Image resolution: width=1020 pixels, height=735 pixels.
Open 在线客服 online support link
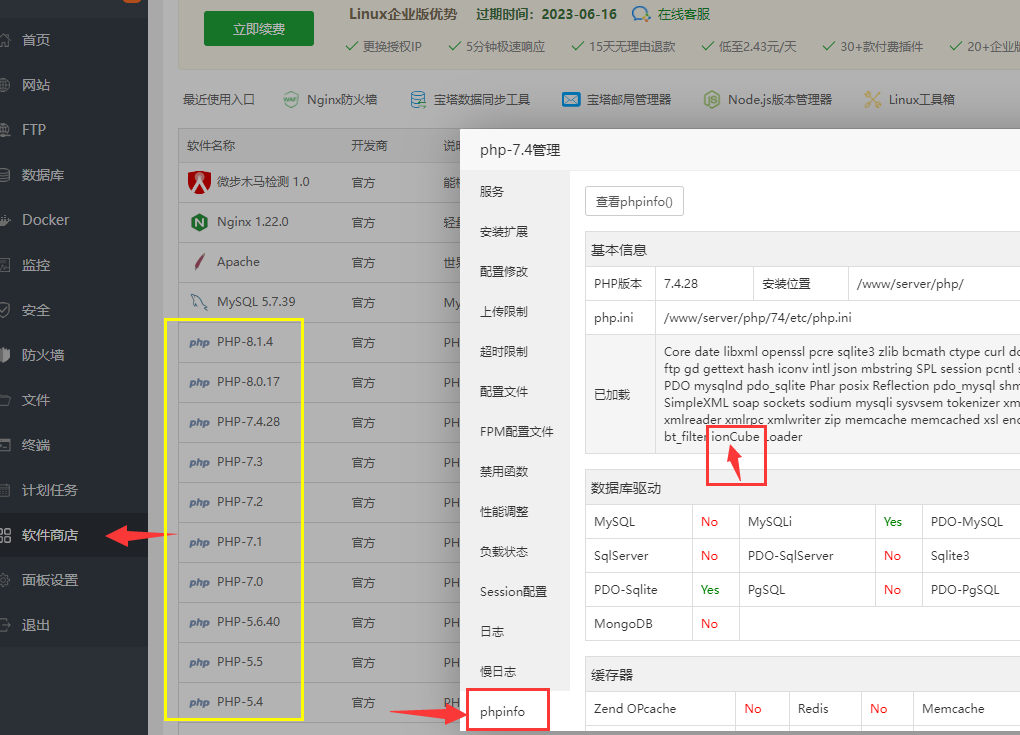683,14
